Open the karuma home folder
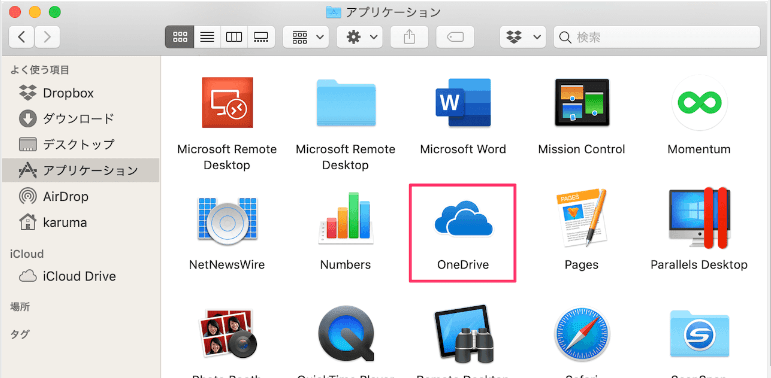This screenshot has height=378, width=771. pos(80,223)
